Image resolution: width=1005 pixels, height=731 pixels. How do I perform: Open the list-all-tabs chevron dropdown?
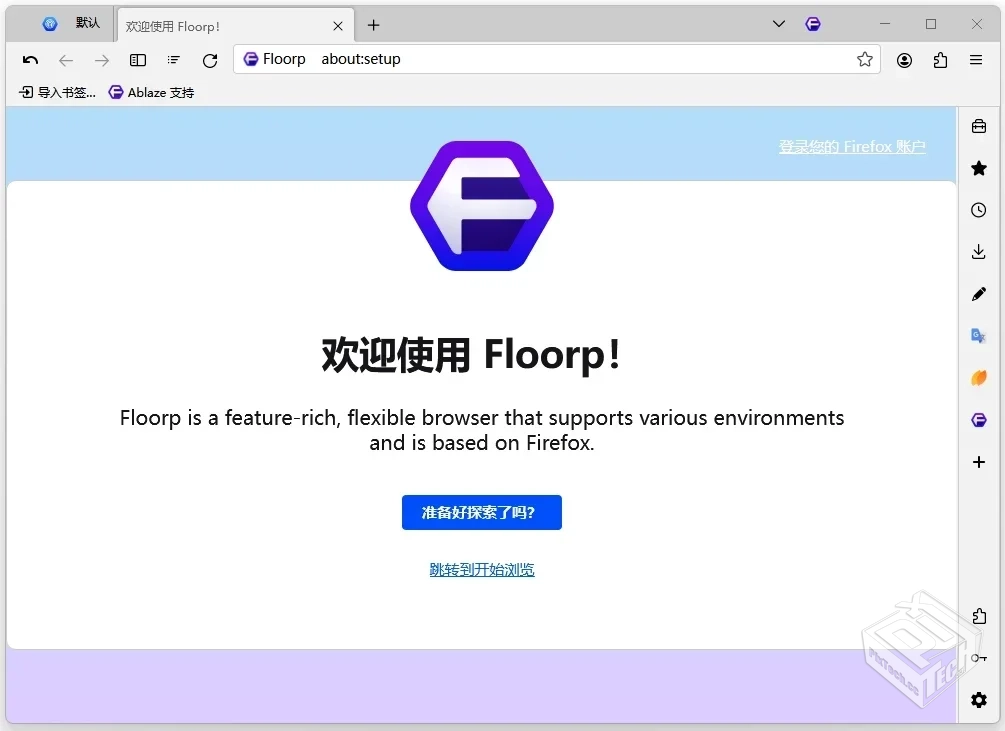tap(778, 24)
